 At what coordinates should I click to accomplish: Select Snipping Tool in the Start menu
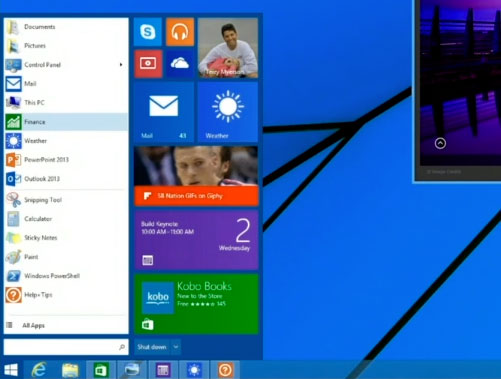[x=66, y=200]
